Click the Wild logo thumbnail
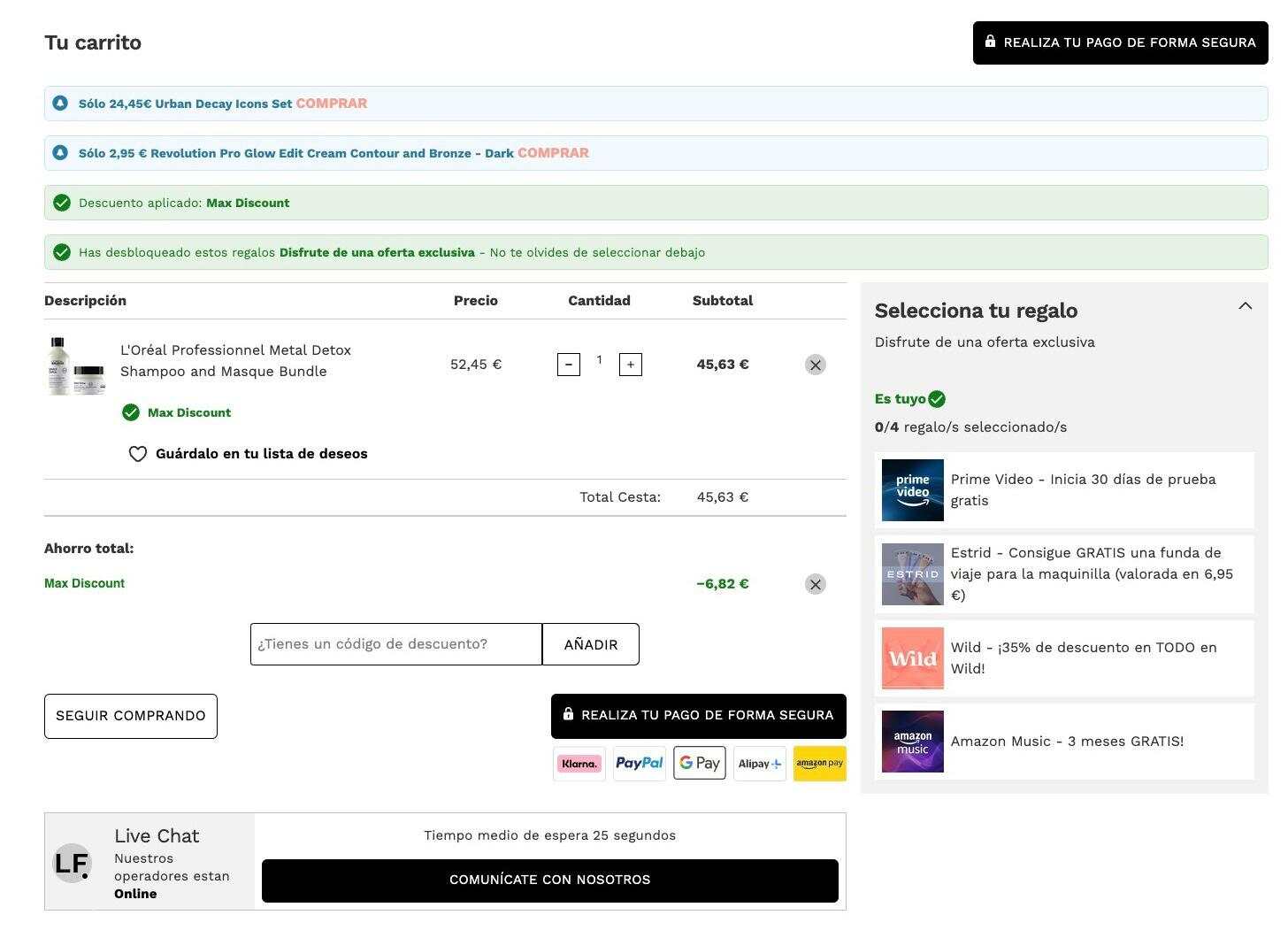 click(x=913, y=658)
